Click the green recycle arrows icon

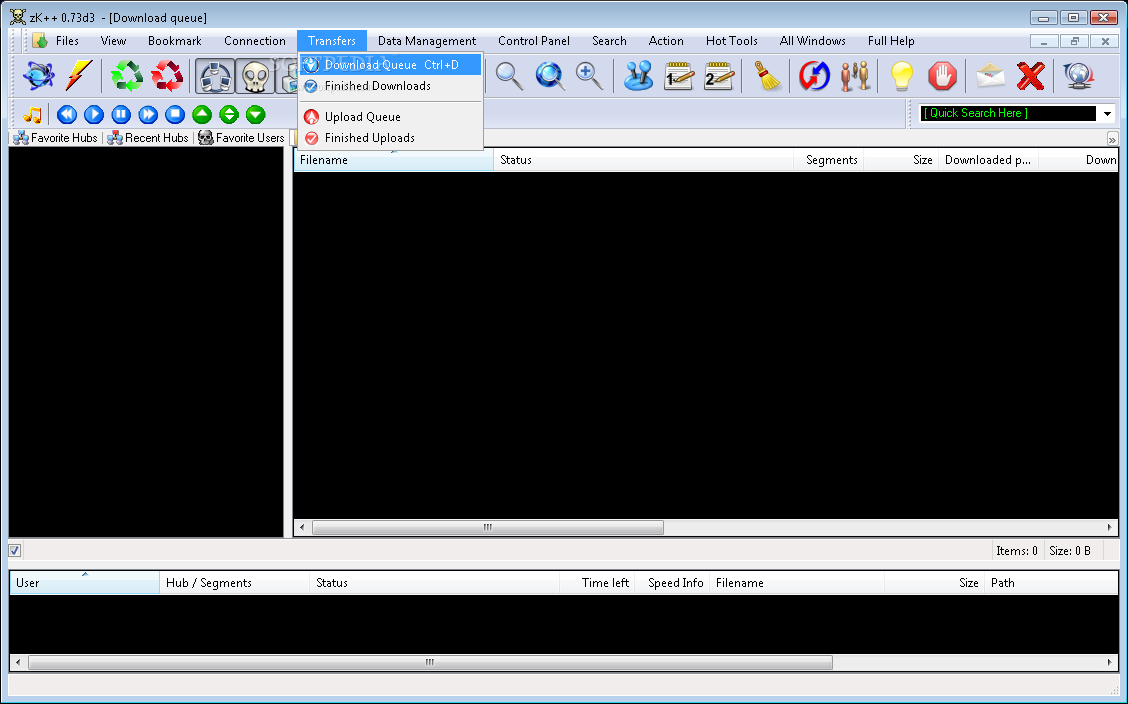point(127,76)
